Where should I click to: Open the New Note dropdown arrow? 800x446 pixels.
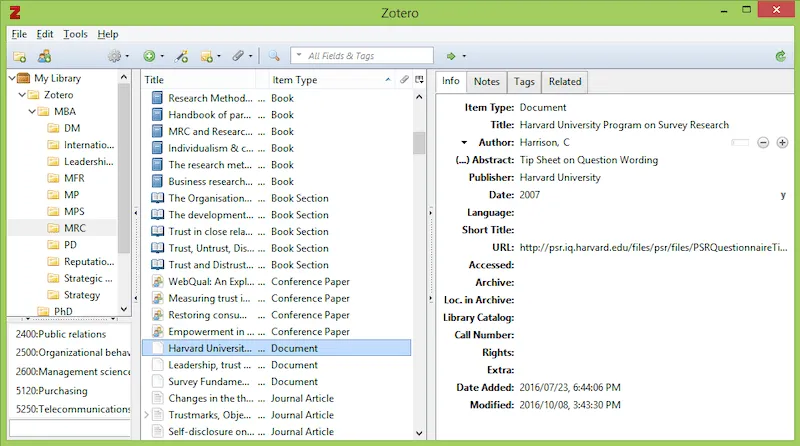(219, 56)
